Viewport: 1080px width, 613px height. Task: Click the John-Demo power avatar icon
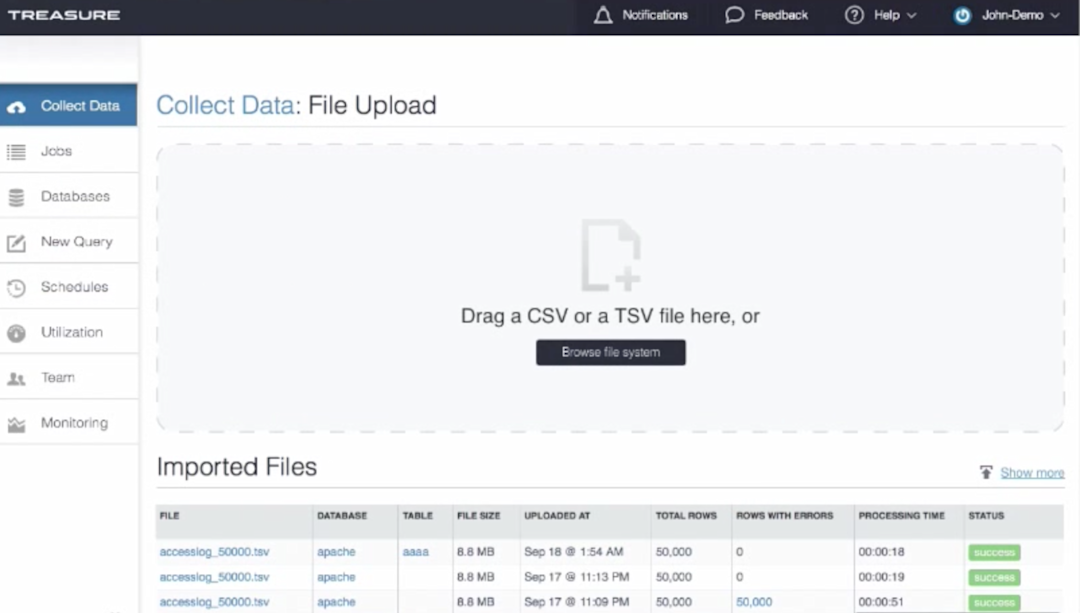962,15
